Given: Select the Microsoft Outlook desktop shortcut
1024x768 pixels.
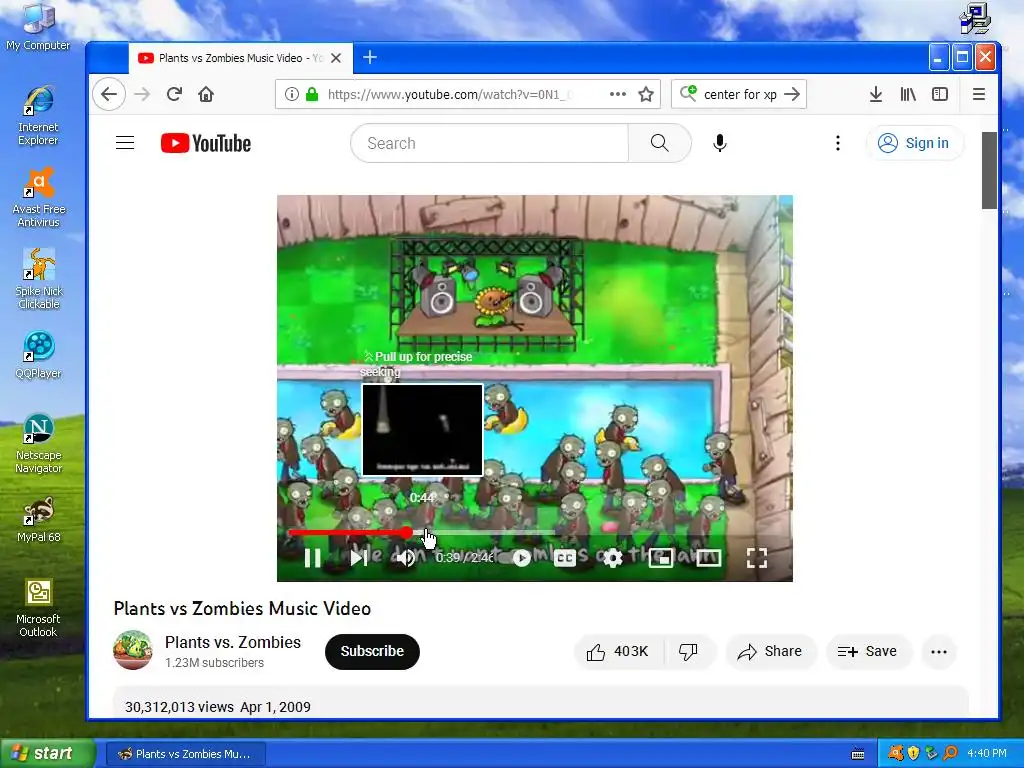Looking at the screenshot, I should pyautogui.click(x=38, y=607).
